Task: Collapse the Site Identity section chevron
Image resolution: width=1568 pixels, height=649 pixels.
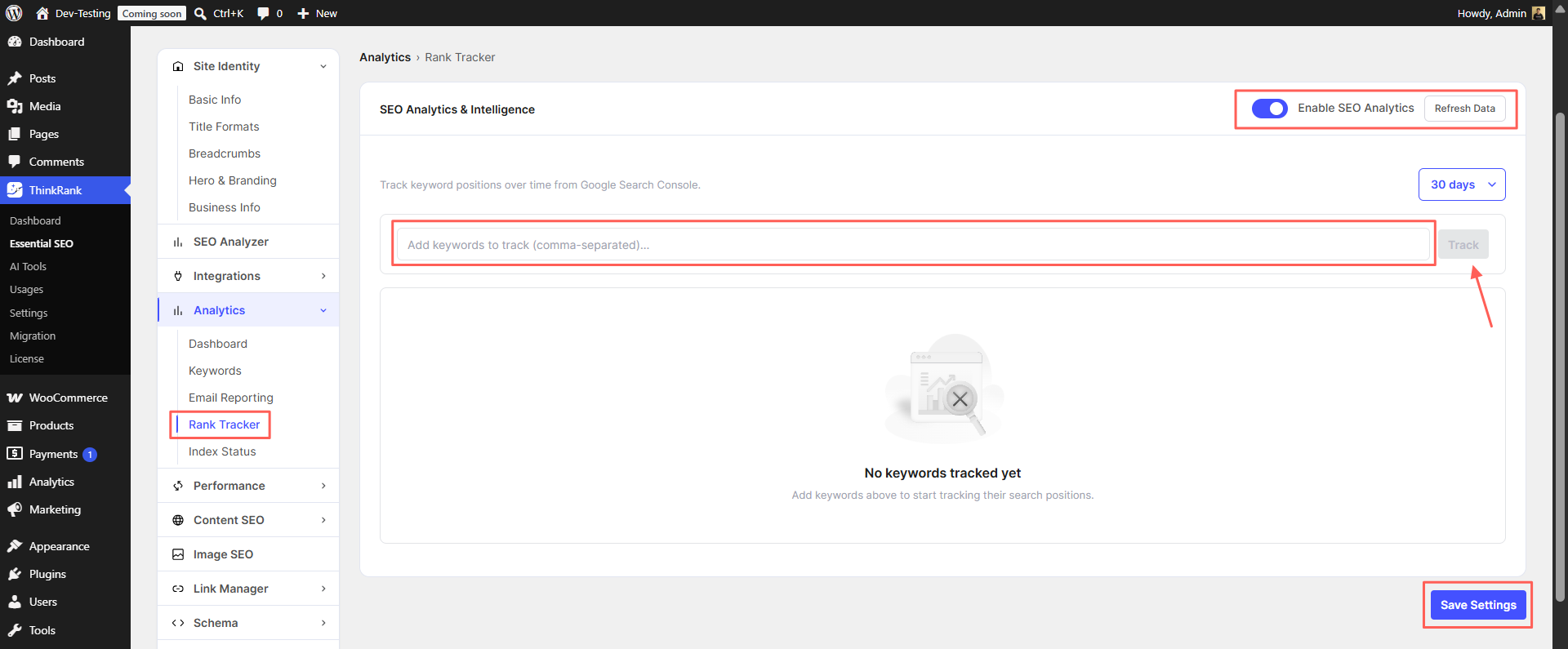Action: click(323, 66)
